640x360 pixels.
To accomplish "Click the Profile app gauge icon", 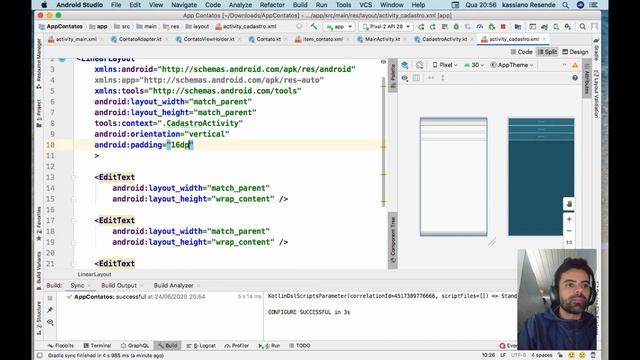I will click(x=480, y=27).
